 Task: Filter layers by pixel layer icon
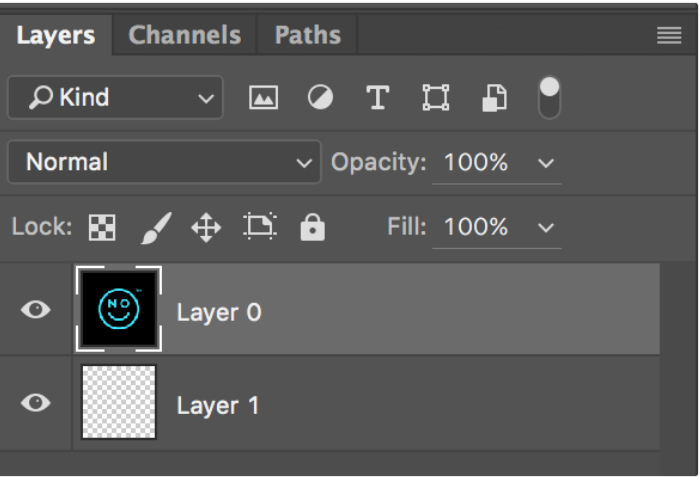263,98
